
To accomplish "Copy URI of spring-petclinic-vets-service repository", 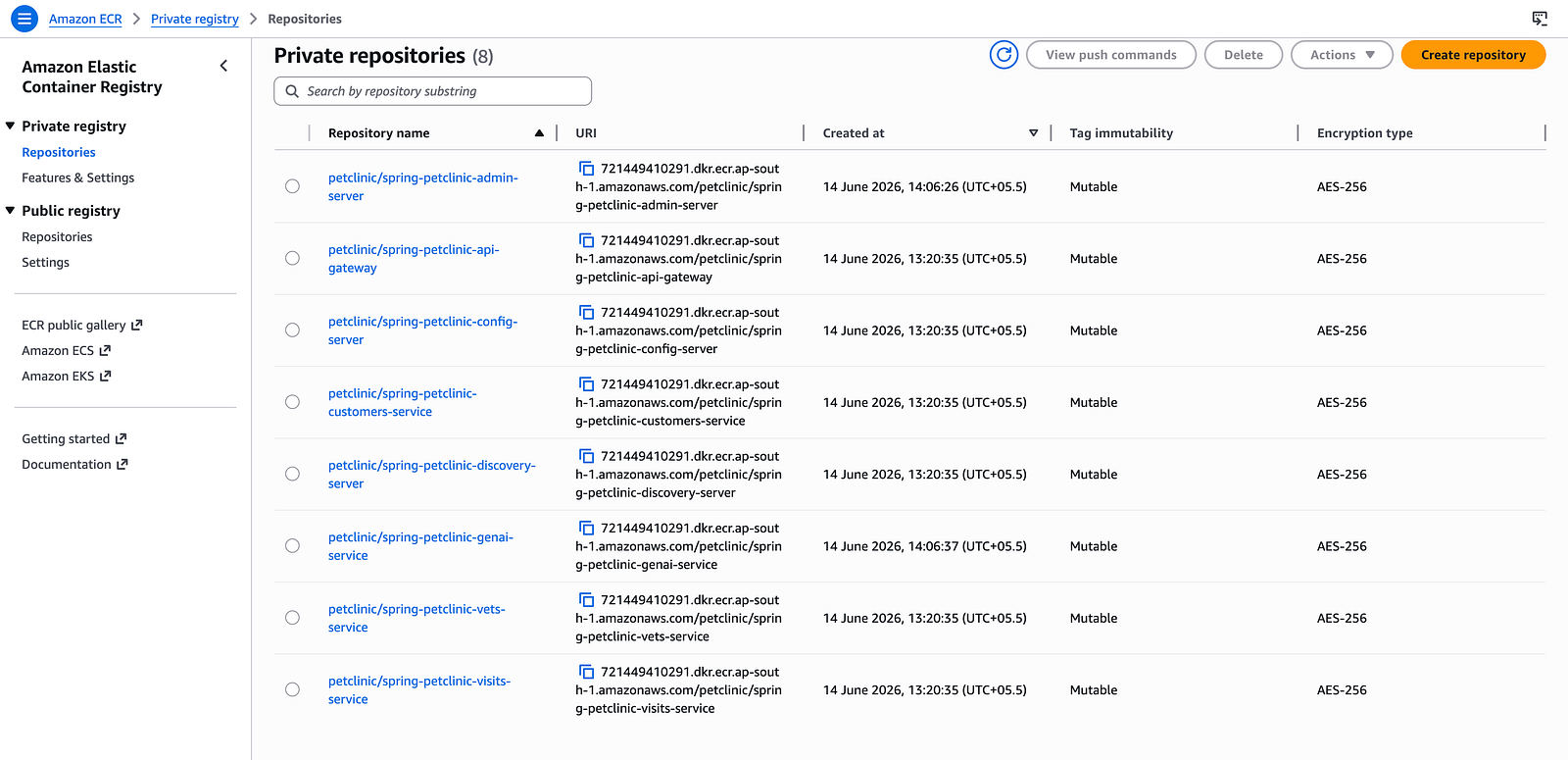I will click(x=587, y=600).
